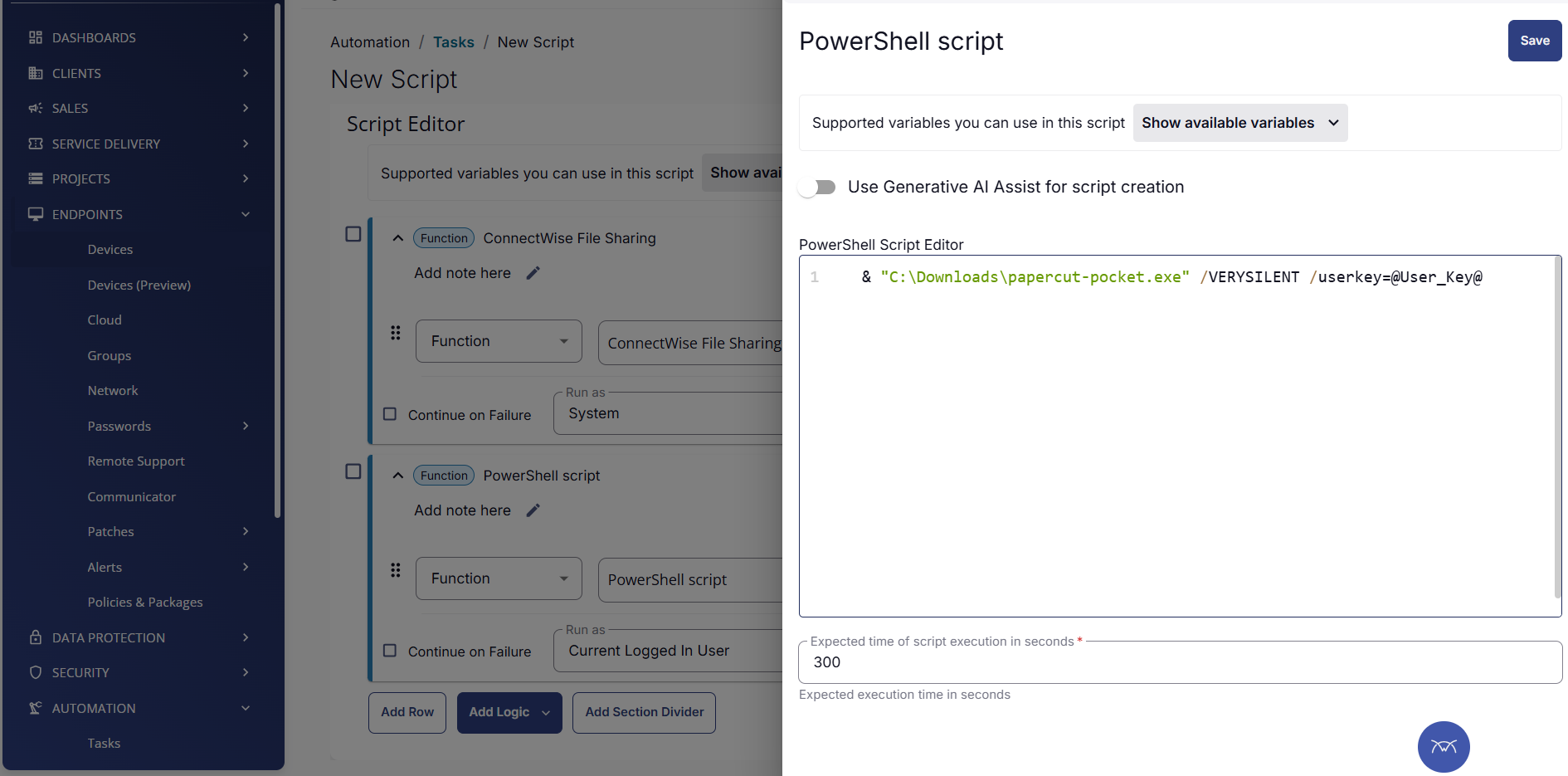Open Remote Support in the sidebar
The image size is (1568, 776).
tap(136, 461)
